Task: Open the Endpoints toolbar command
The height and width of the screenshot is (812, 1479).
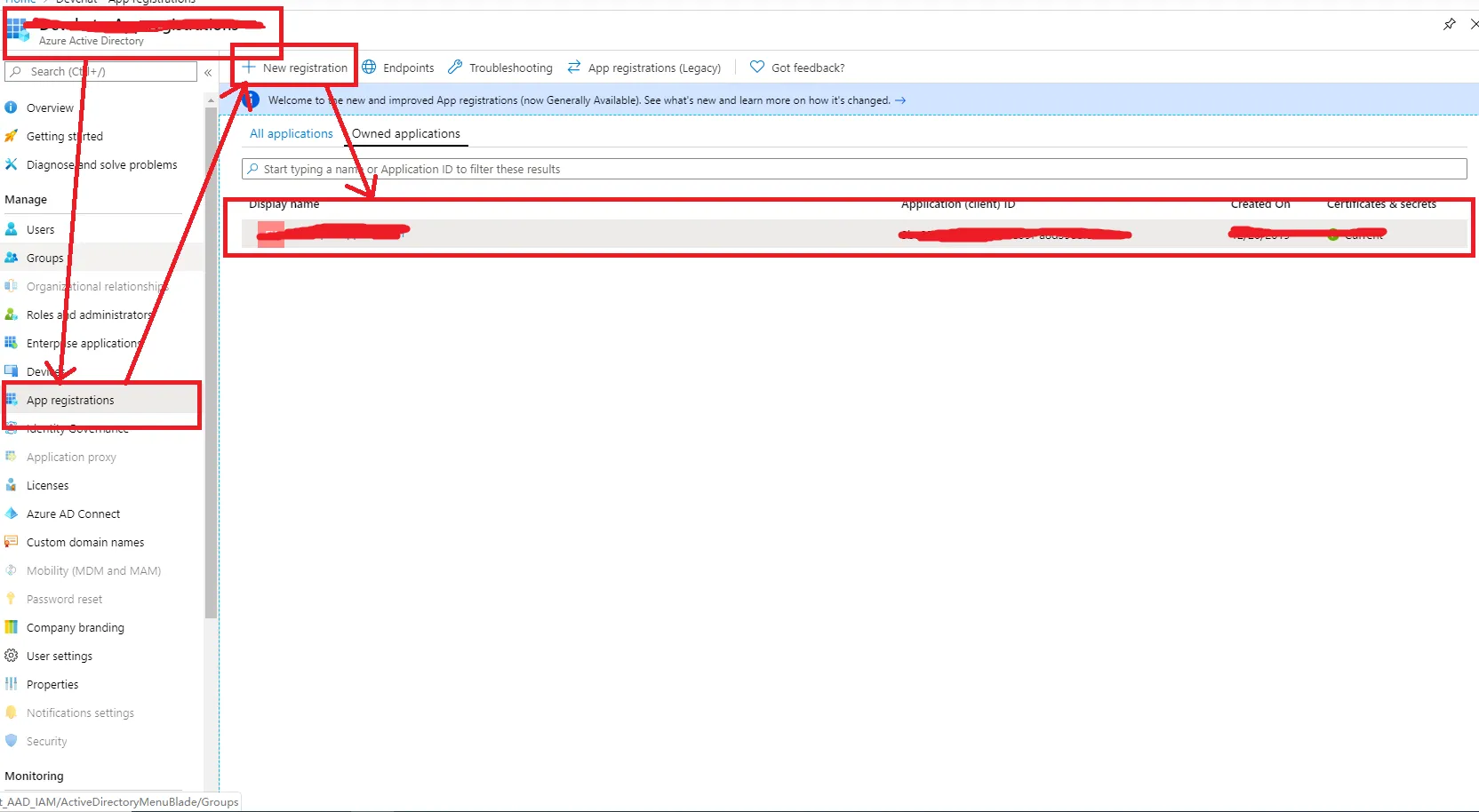Action: [x=398, y=68]
